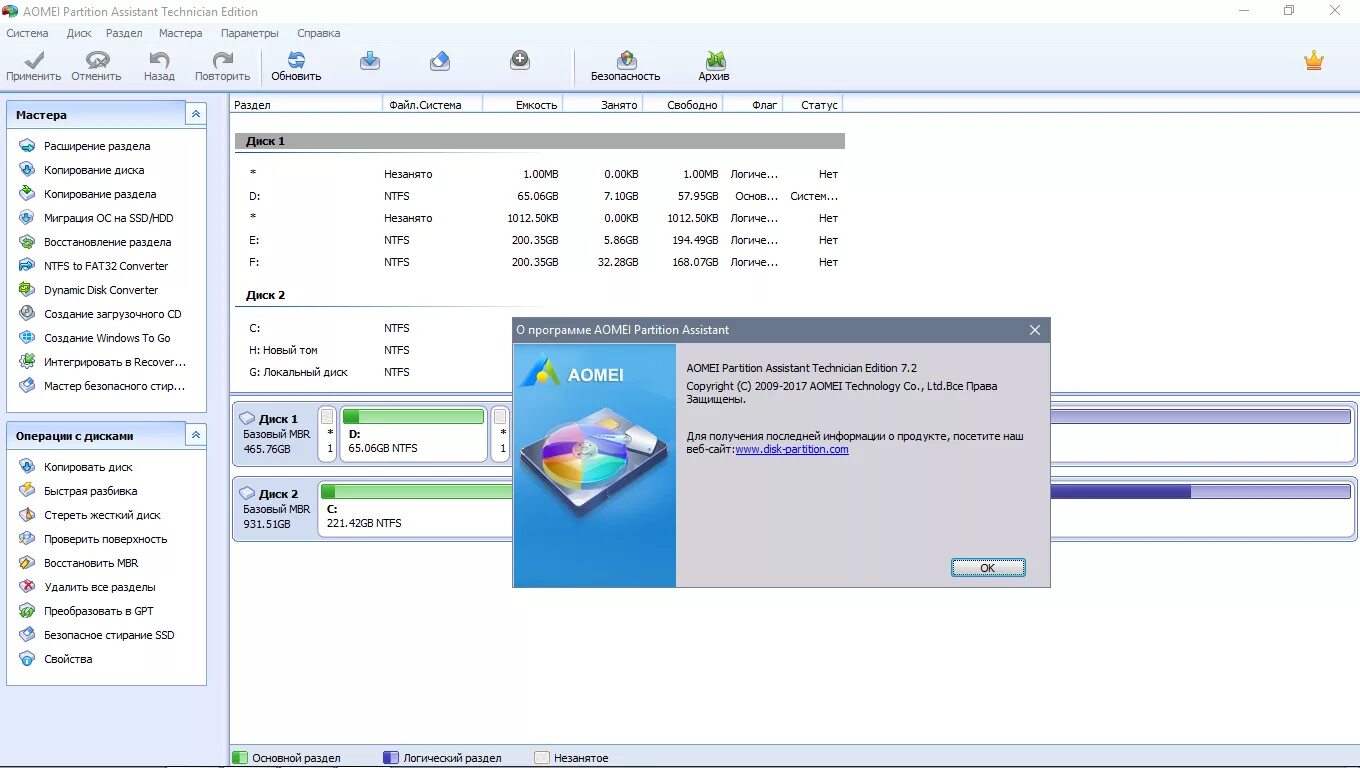This screenshot has width=1360, height=768.
Task: Select the D: NTFS partition row
Action: [x=540, y=196]
